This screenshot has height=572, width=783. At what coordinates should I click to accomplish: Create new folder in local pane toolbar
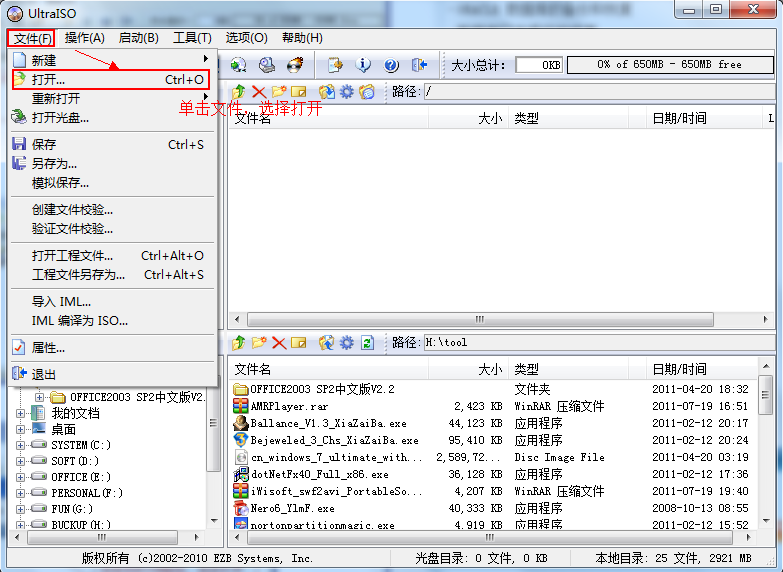259,343
